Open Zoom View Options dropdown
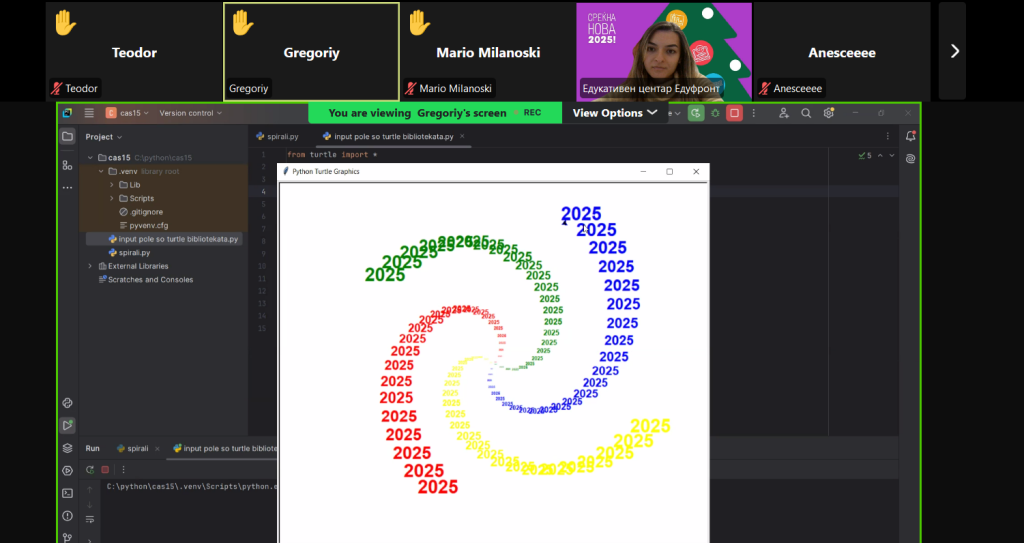The height and width of the screenshot is (543, 1024). click(x=615, y=113)
